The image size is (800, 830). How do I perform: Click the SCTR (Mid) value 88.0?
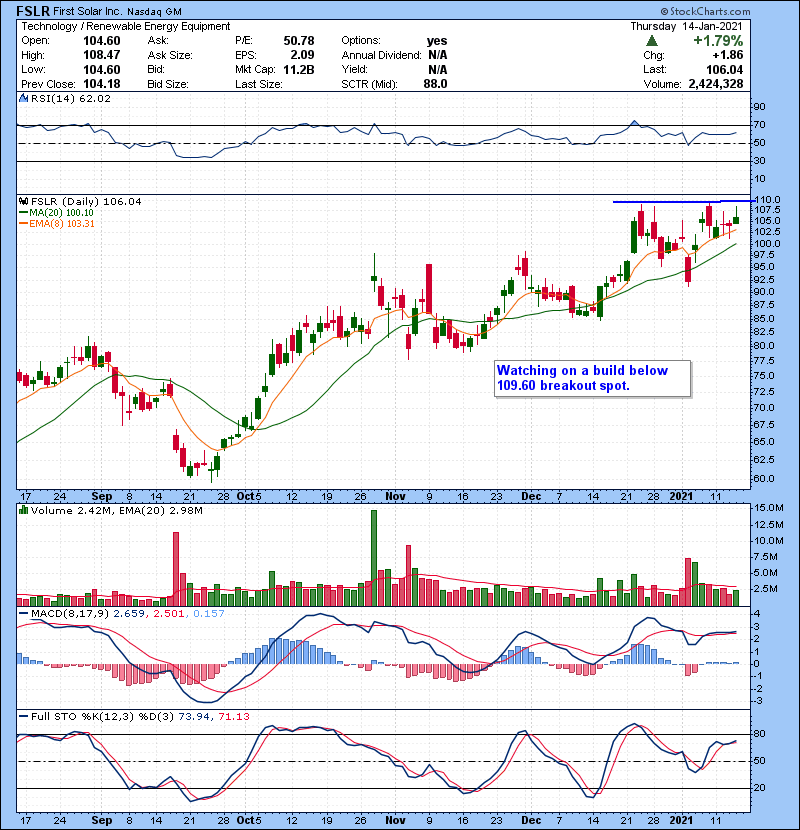[435, 84]
